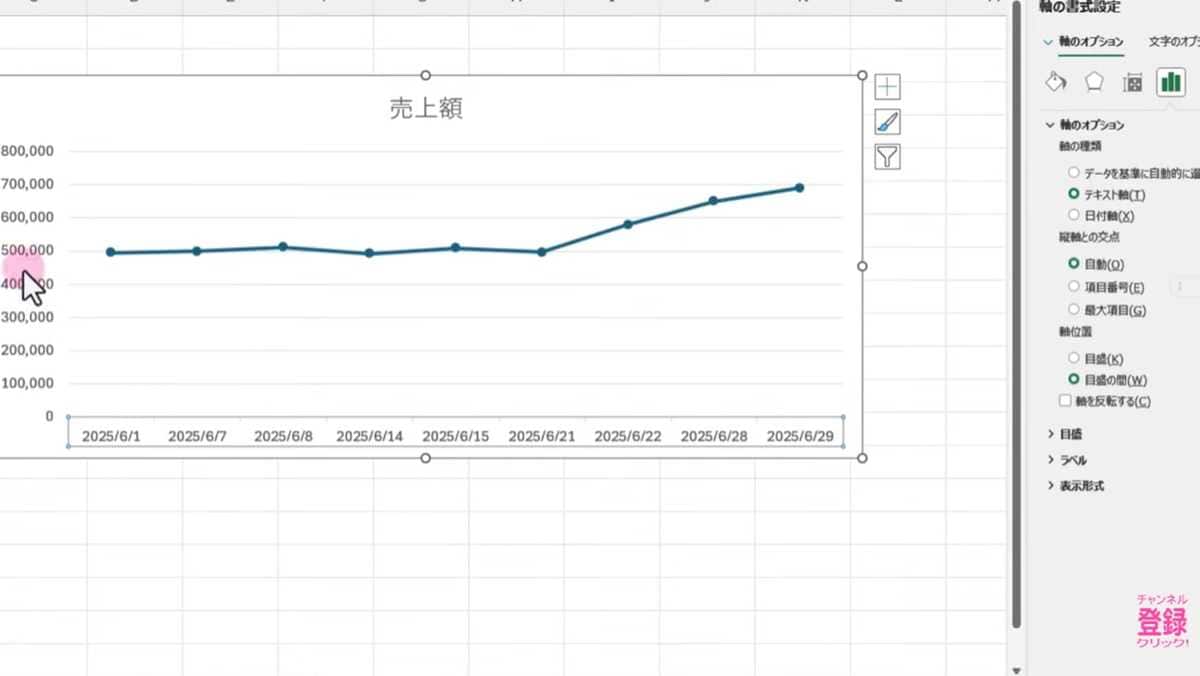1200x676 pixels.
Task: Check the 軸を反転する checkbox
Action: tap(1066, 400)
